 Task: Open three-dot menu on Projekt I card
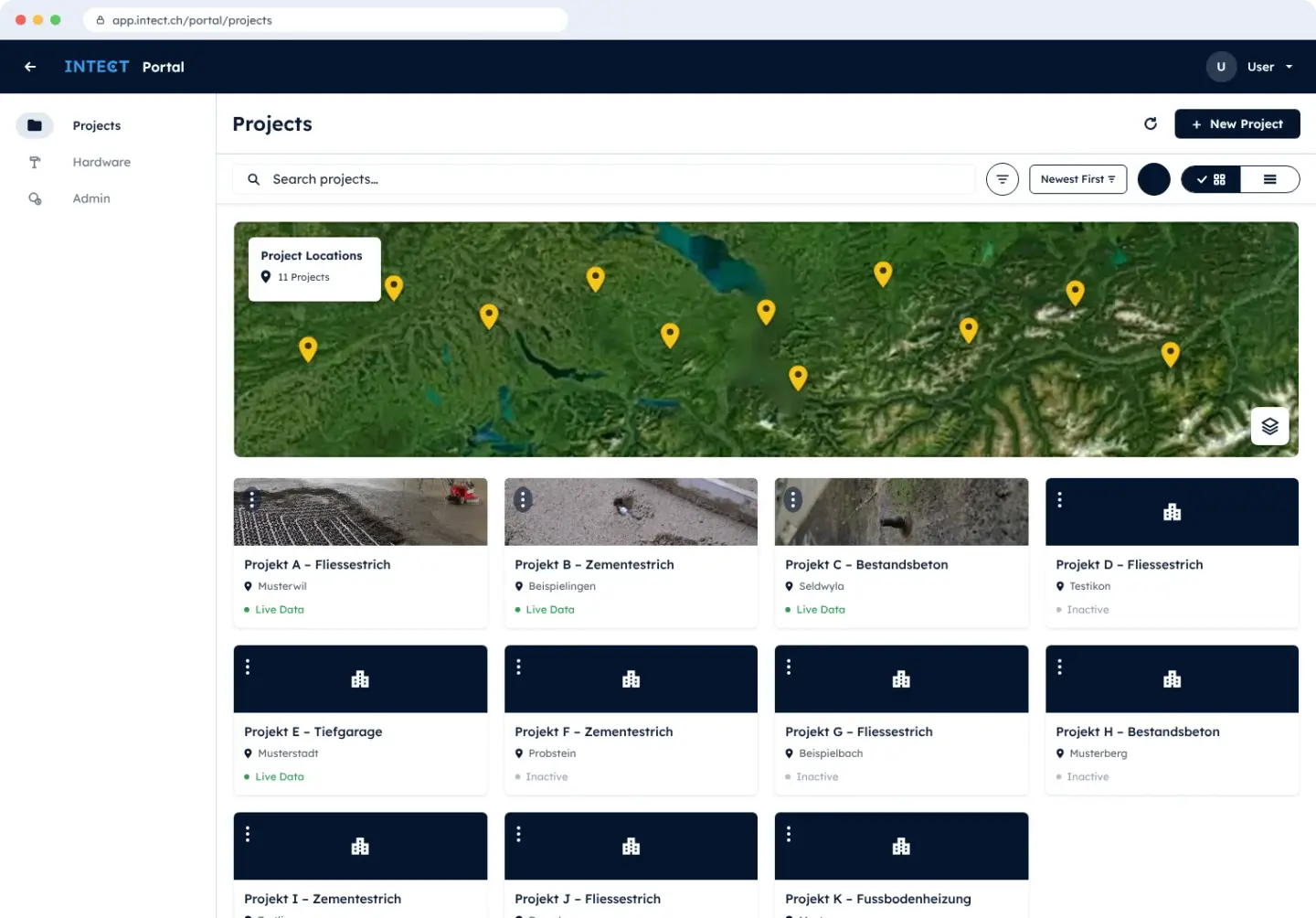(x=248, y=834)
